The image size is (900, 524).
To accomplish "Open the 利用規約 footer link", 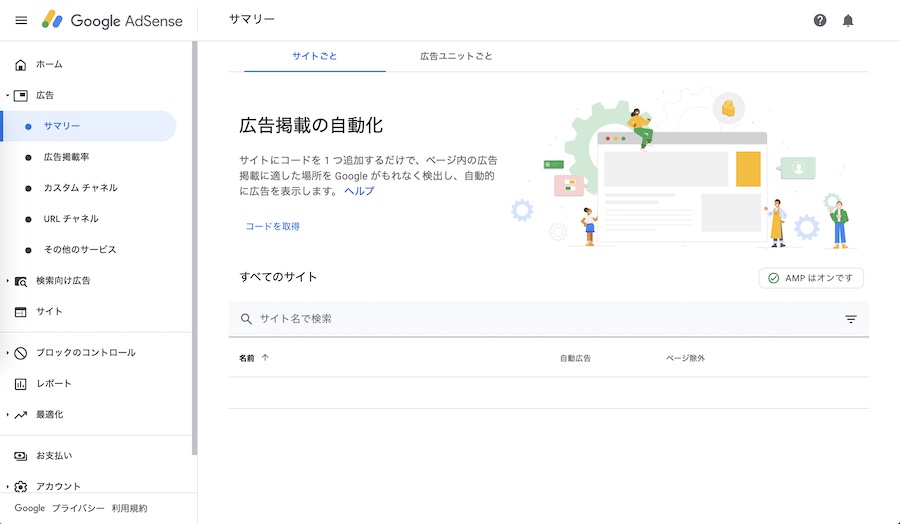I will (130, 509).
